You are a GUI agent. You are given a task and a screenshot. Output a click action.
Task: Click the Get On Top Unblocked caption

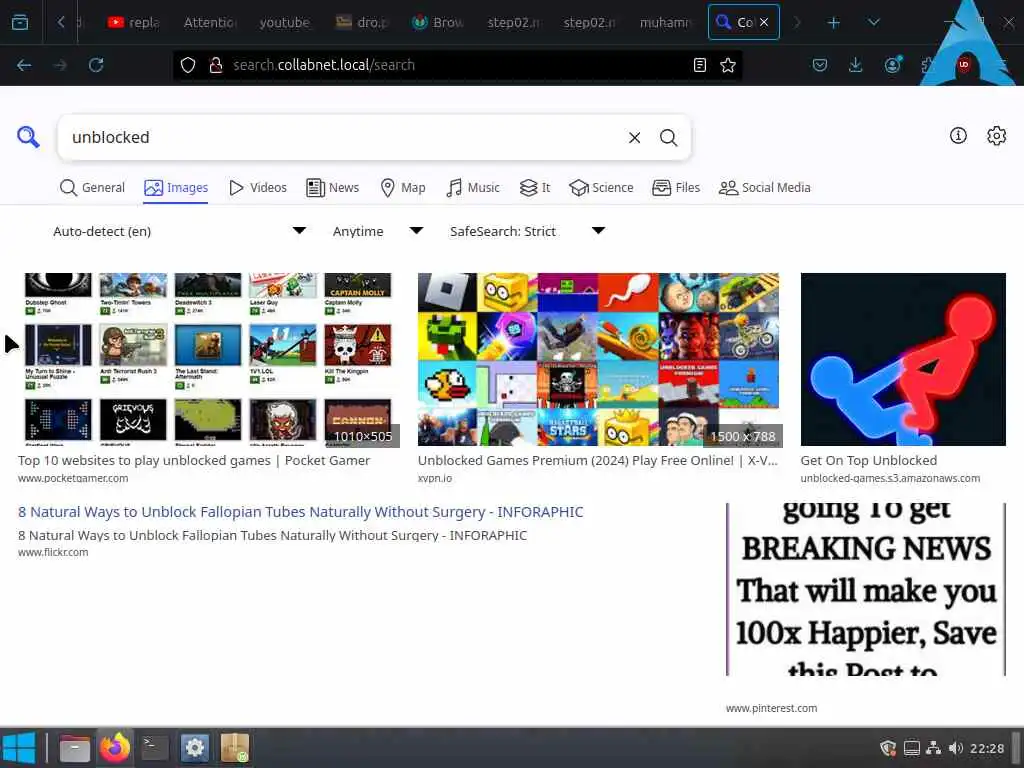point(869,461)
